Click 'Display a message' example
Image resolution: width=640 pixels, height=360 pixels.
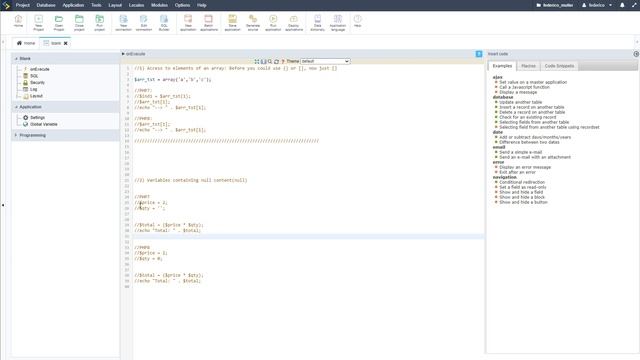(518, 92)
